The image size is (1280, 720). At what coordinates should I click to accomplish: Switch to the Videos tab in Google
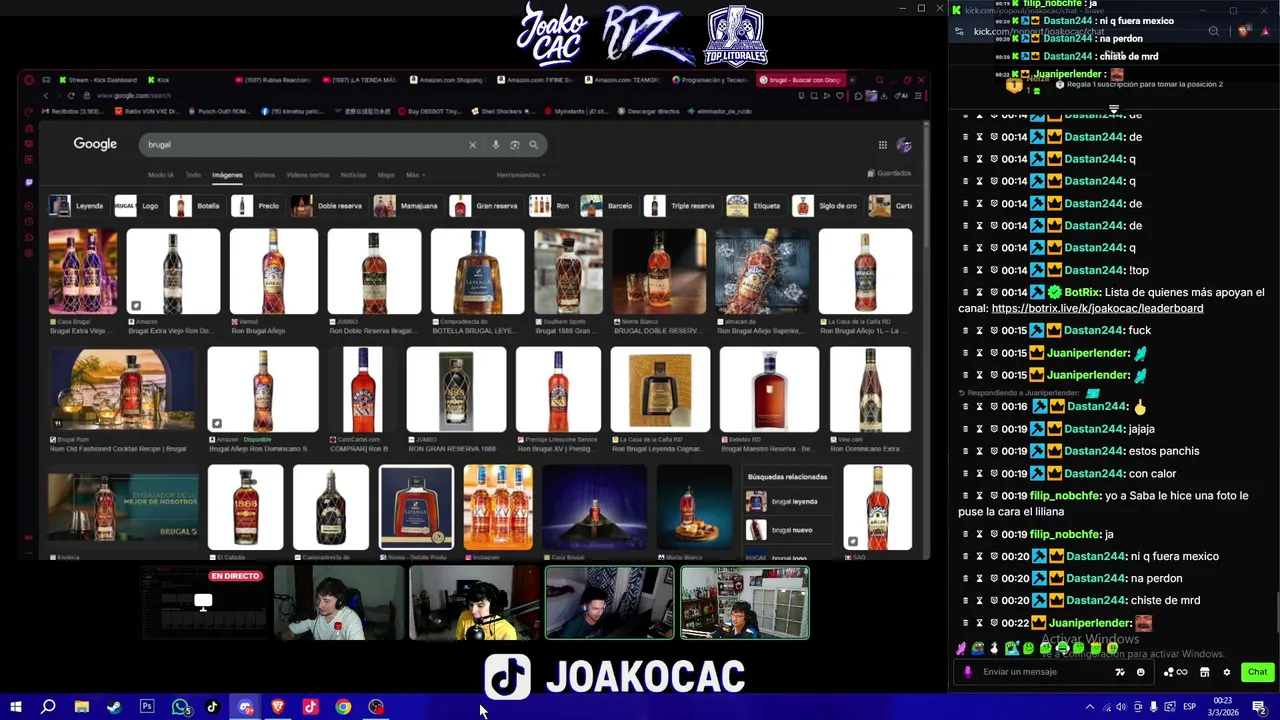[264, 175]
